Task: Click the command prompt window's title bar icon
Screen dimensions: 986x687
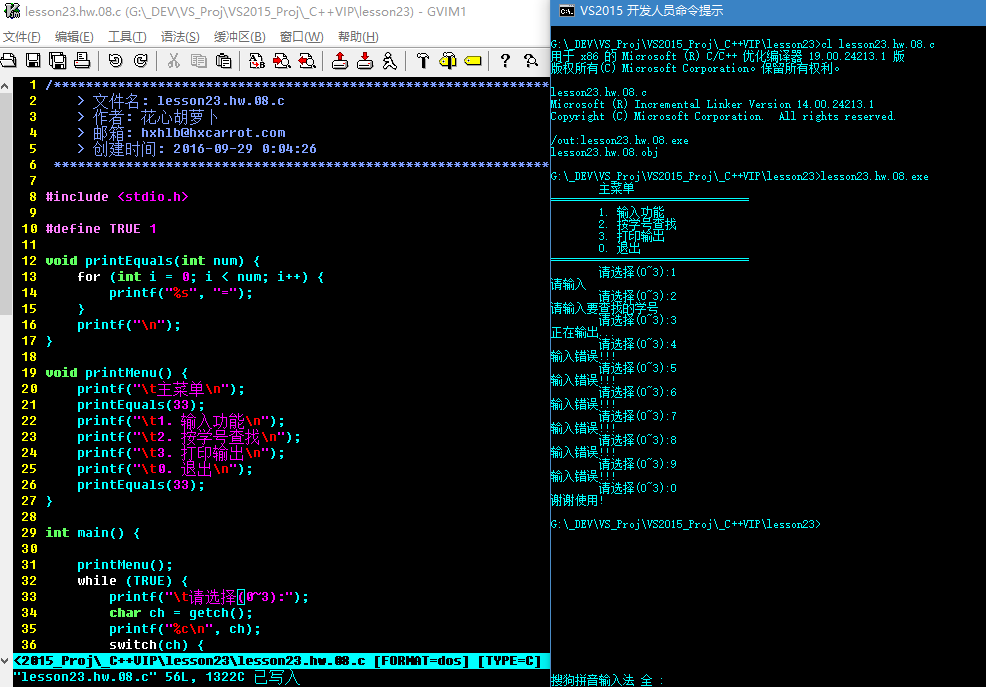Action: (566, 11)
